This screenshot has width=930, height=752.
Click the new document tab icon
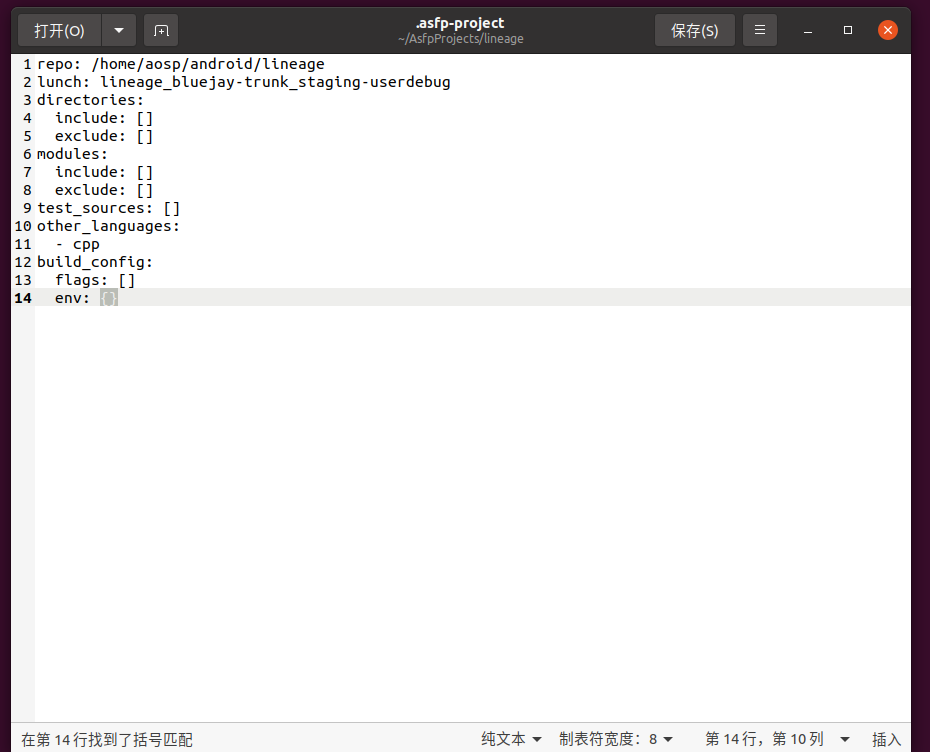pos(161,30)
